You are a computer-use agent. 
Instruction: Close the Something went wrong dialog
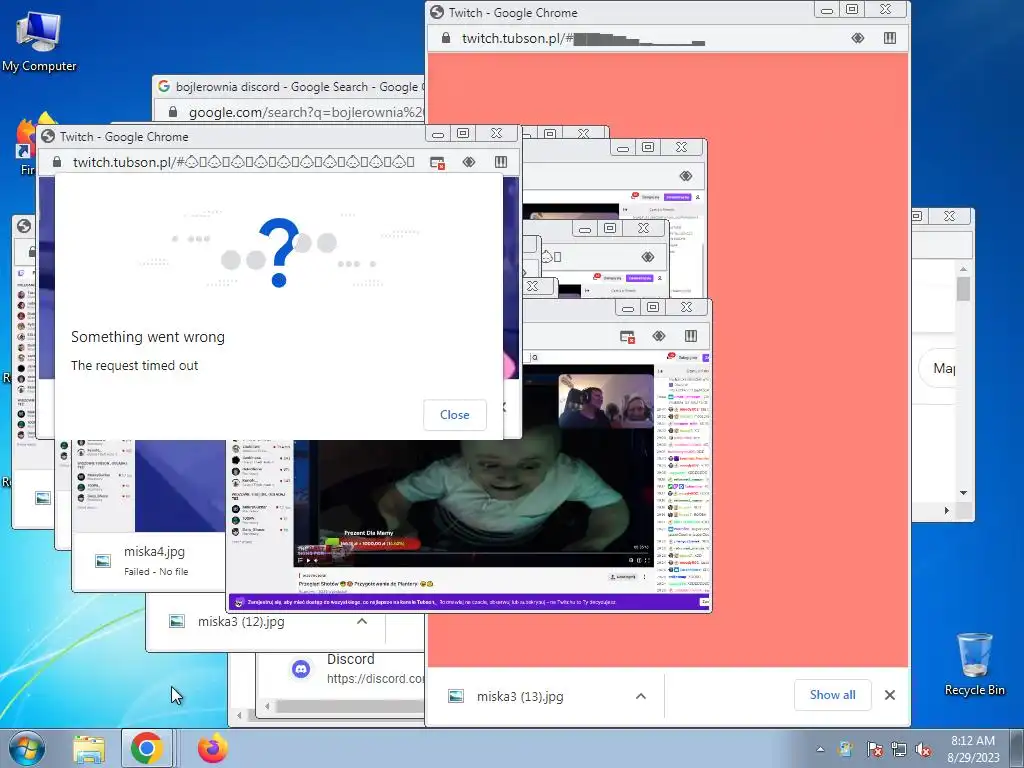click(x=455, y=415)
